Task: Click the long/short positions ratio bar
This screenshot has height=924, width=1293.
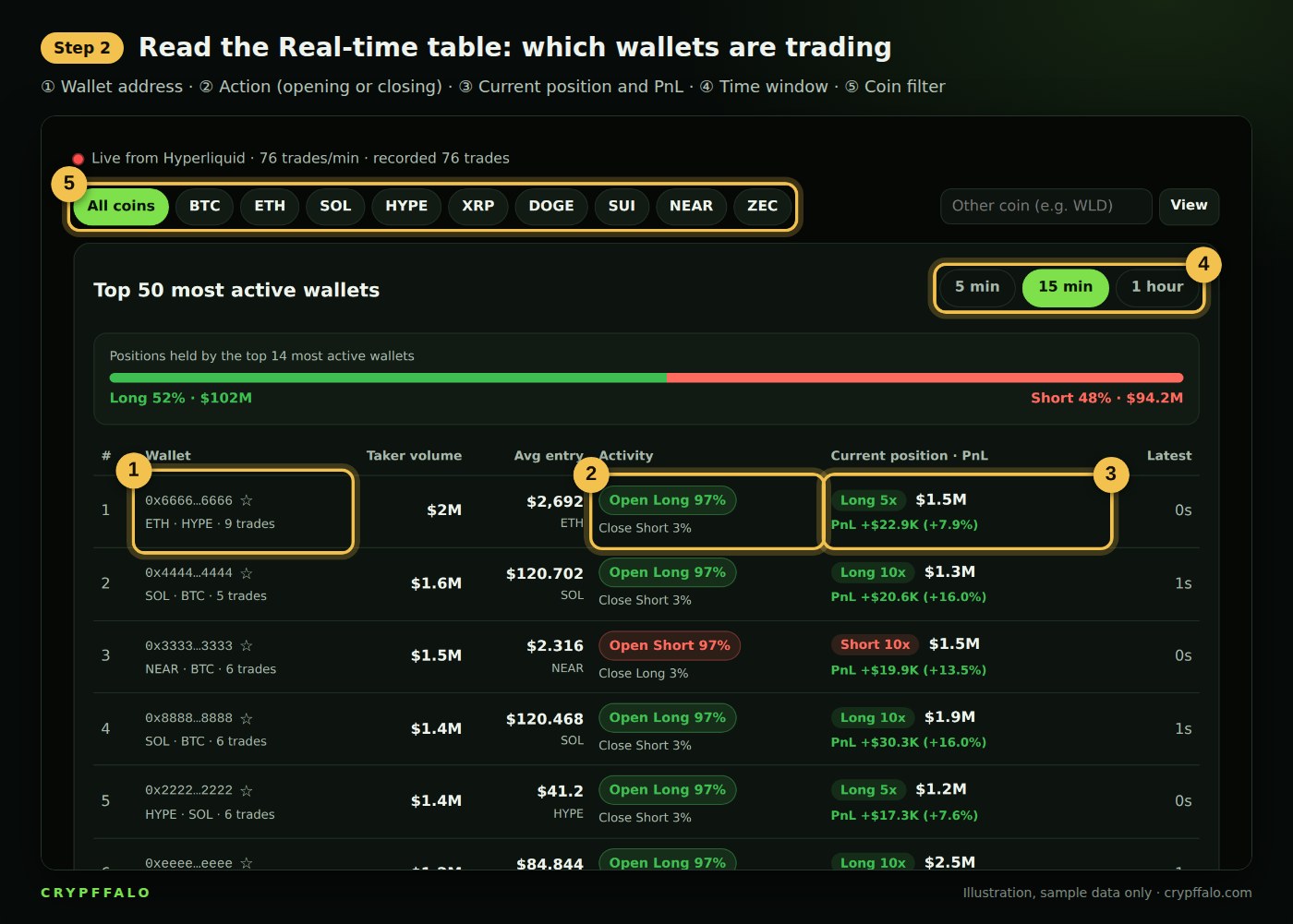Action: coord(646,378)
